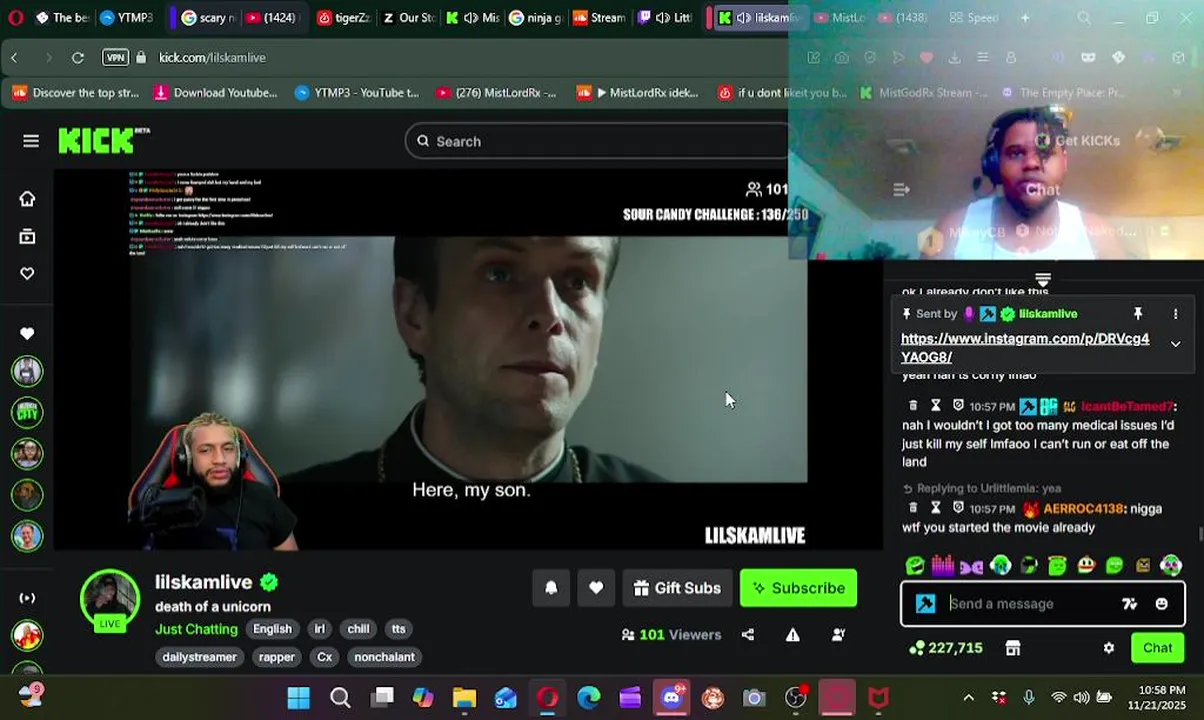Switch to the 'Our Sto' browser tab
The width and height of the screenshot is (1204, 720).
[408, 17]
